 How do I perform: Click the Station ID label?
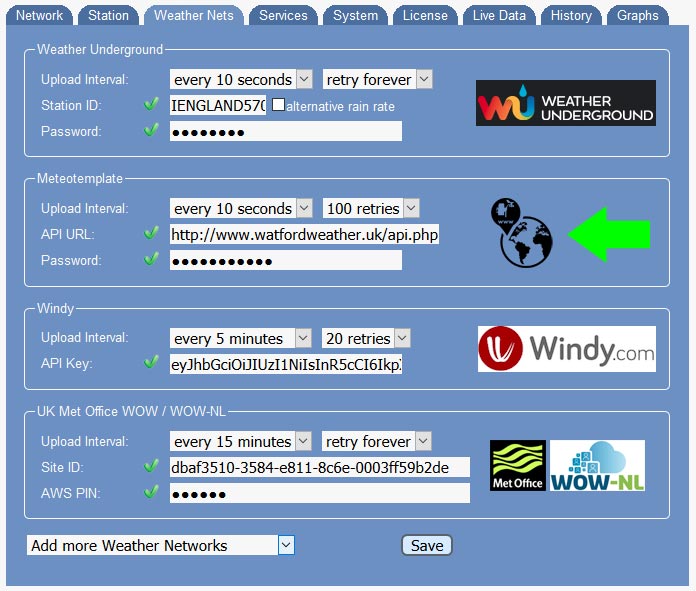point(71,105)
